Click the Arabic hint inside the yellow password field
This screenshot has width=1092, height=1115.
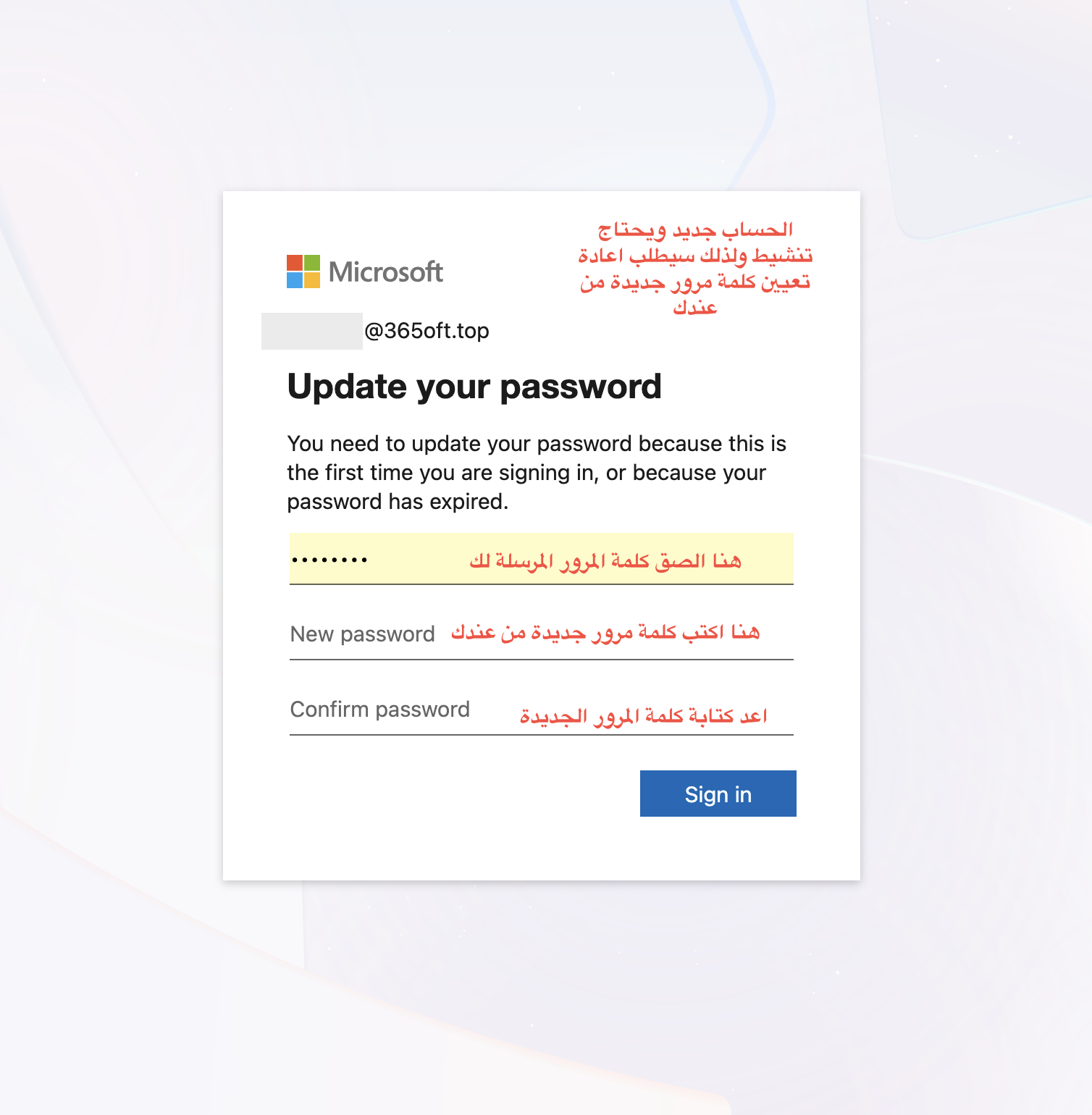pos(605,561)
